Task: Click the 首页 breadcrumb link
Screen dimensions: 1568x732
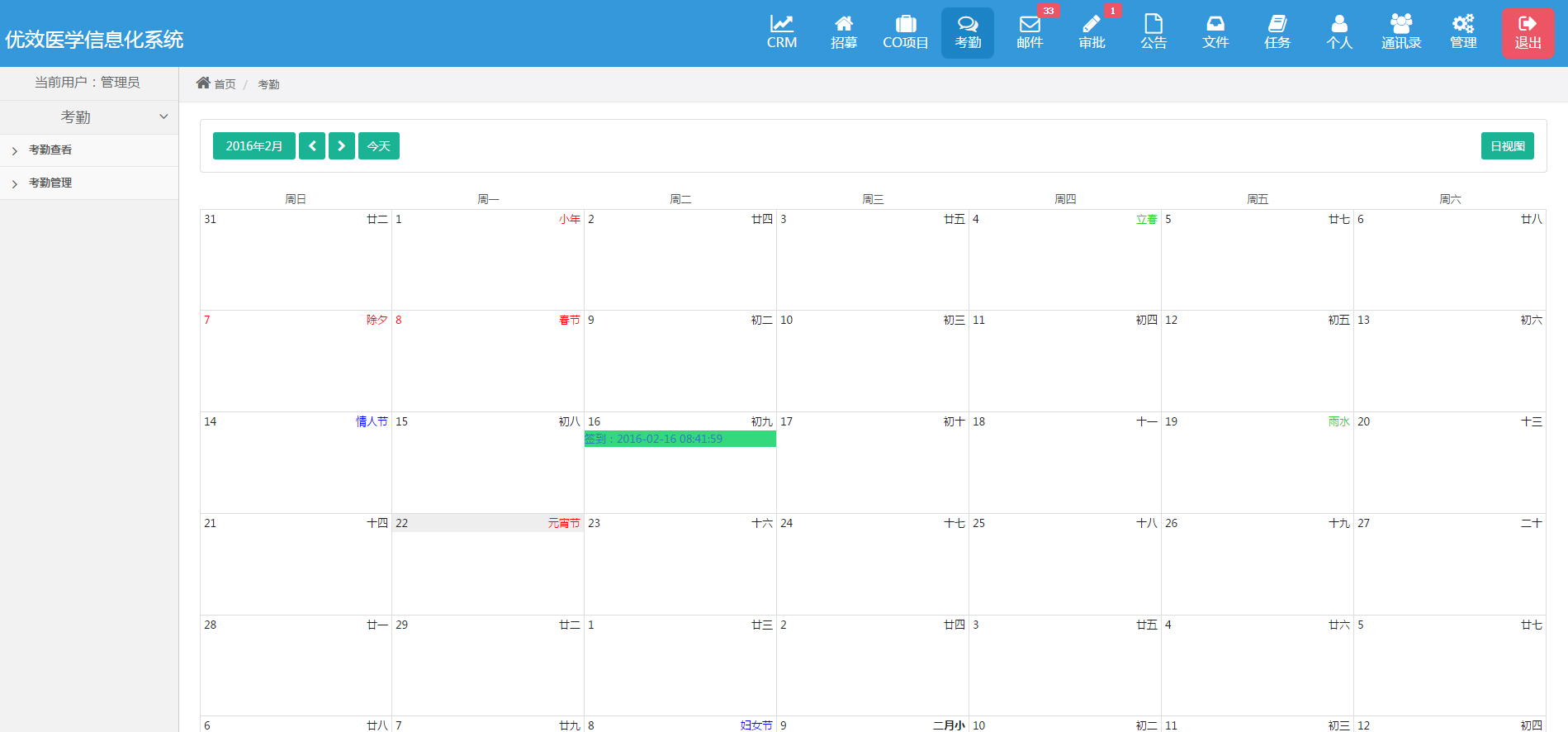Action: pos(224,84)
